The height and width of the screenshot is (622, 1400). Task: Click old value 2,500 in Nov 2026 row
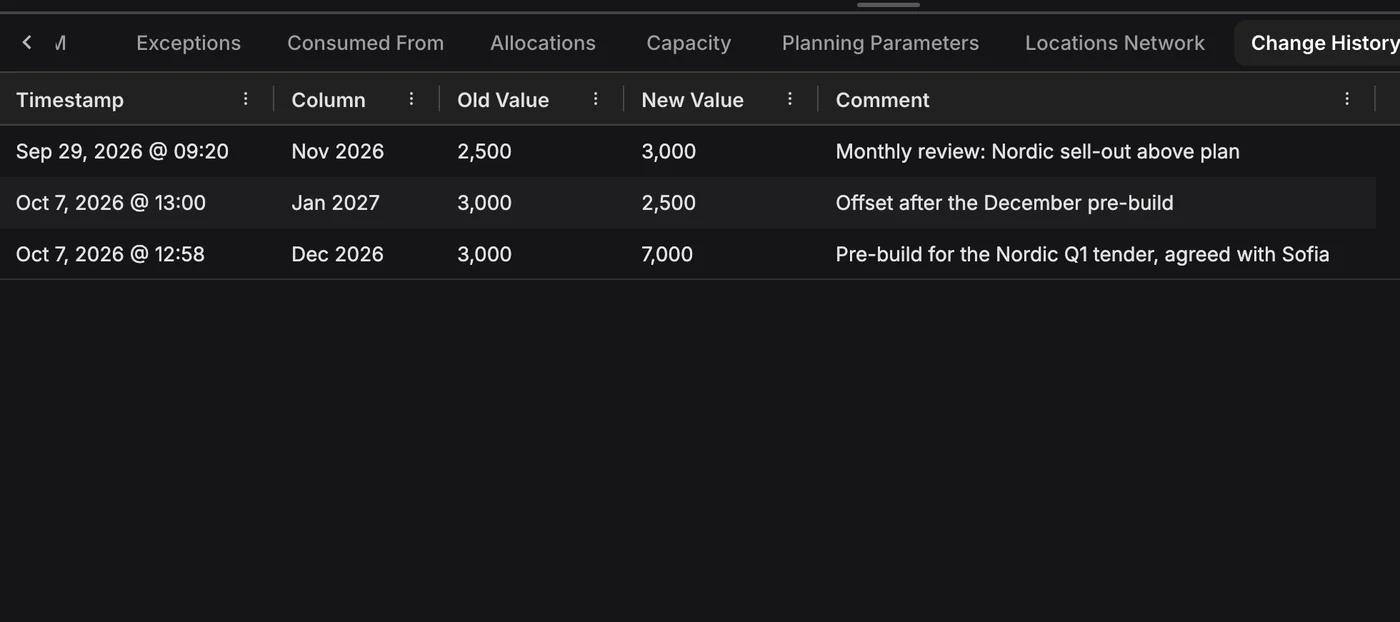coord(484,152)
